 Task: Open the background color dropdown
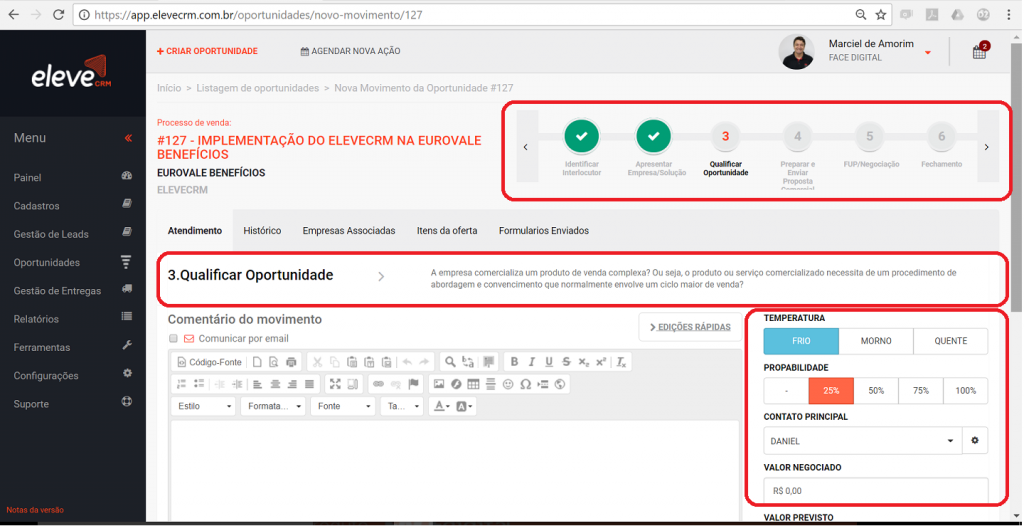pyautogui.click(x=464, y=406)
